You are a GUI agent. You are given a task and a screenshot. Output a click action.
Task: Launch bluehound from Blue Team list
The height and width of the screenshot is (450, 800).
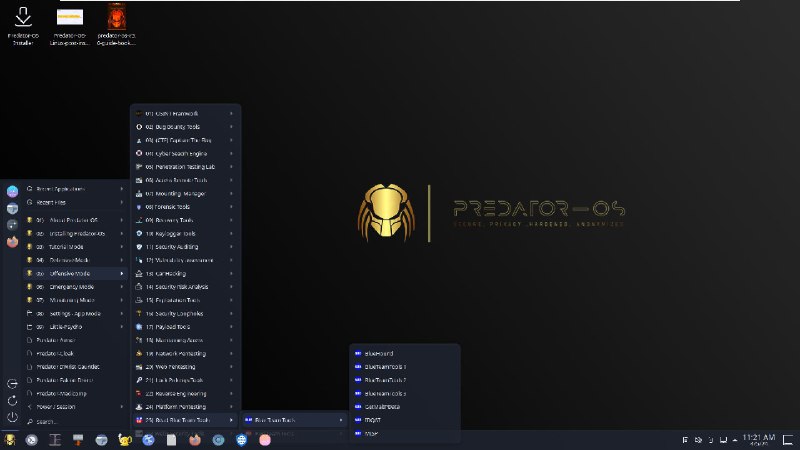point(405,353)
